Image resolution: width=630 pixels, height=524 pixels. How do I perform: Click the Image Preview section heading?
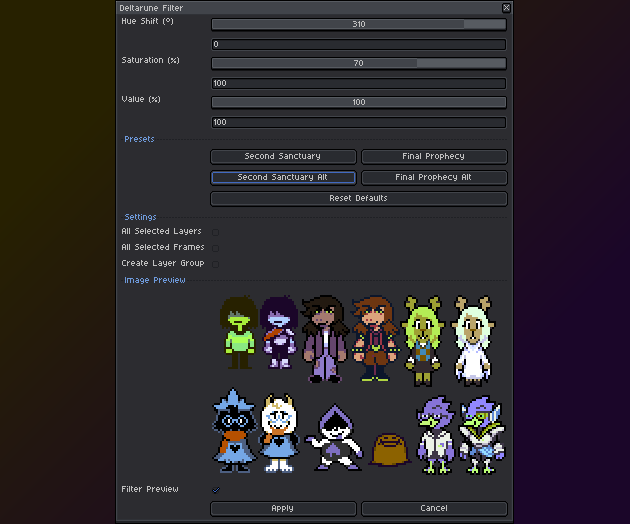coord(155,280)
